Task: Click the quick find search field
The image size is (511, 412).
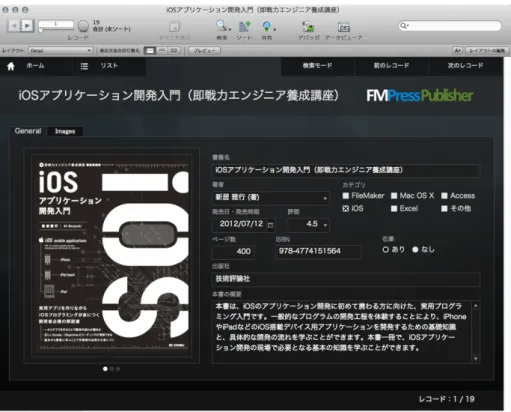Action: click(x=450, y=26)
